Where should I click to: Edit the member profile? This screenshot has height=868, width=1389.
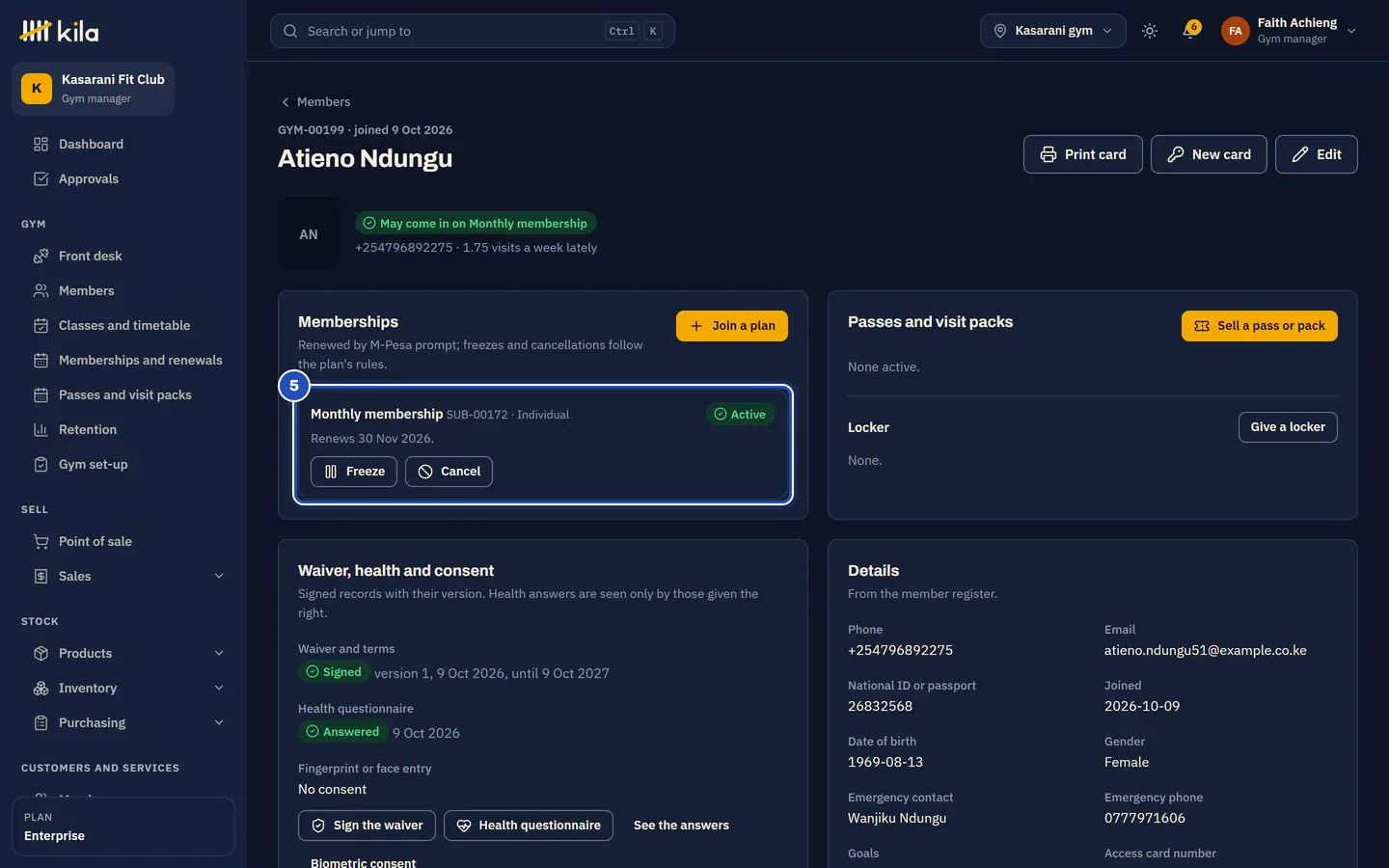1317,154
